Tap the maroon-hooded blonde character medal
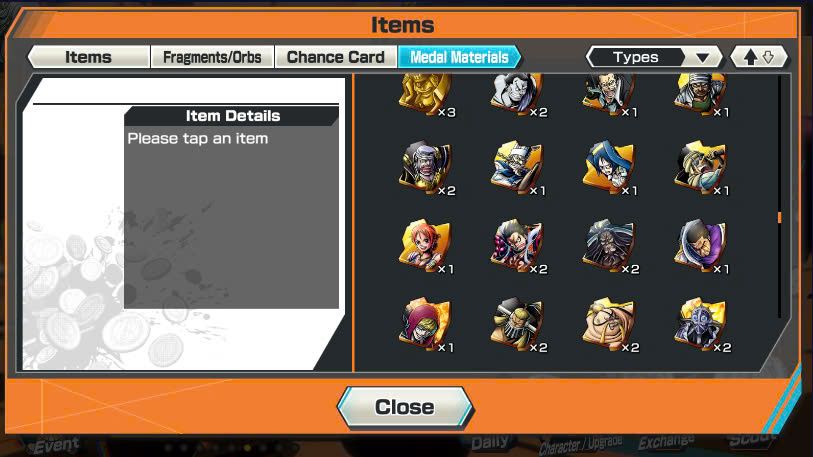 coord(426,325)
